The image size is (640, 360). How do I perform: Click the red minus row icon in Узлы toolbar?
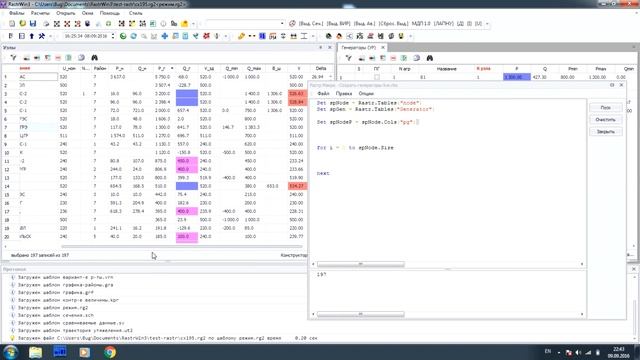tap(58, 58)
